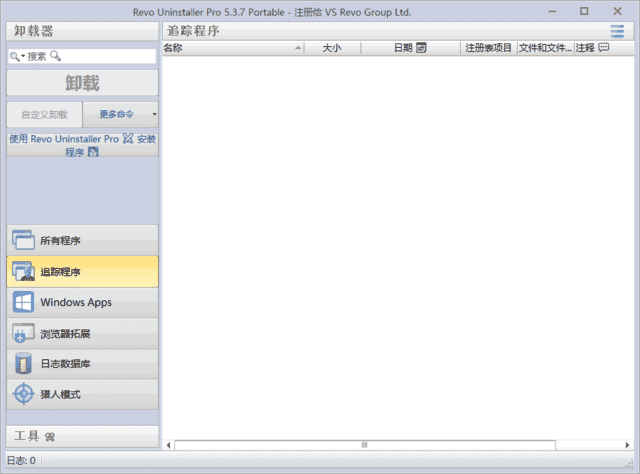Click the 日志: 0 status bar text

pyautogui.click(x=21, y=461)
